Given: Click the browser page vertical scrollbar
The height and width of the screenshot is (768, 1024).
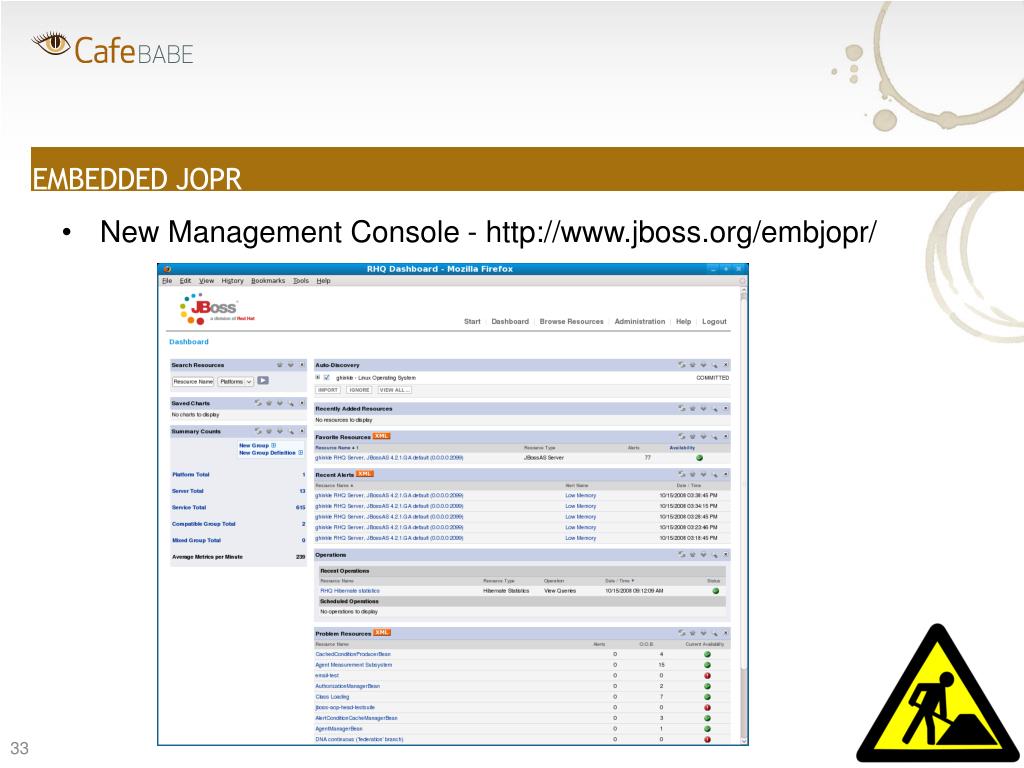Looking at the screenshot, I should click(743, 515).
